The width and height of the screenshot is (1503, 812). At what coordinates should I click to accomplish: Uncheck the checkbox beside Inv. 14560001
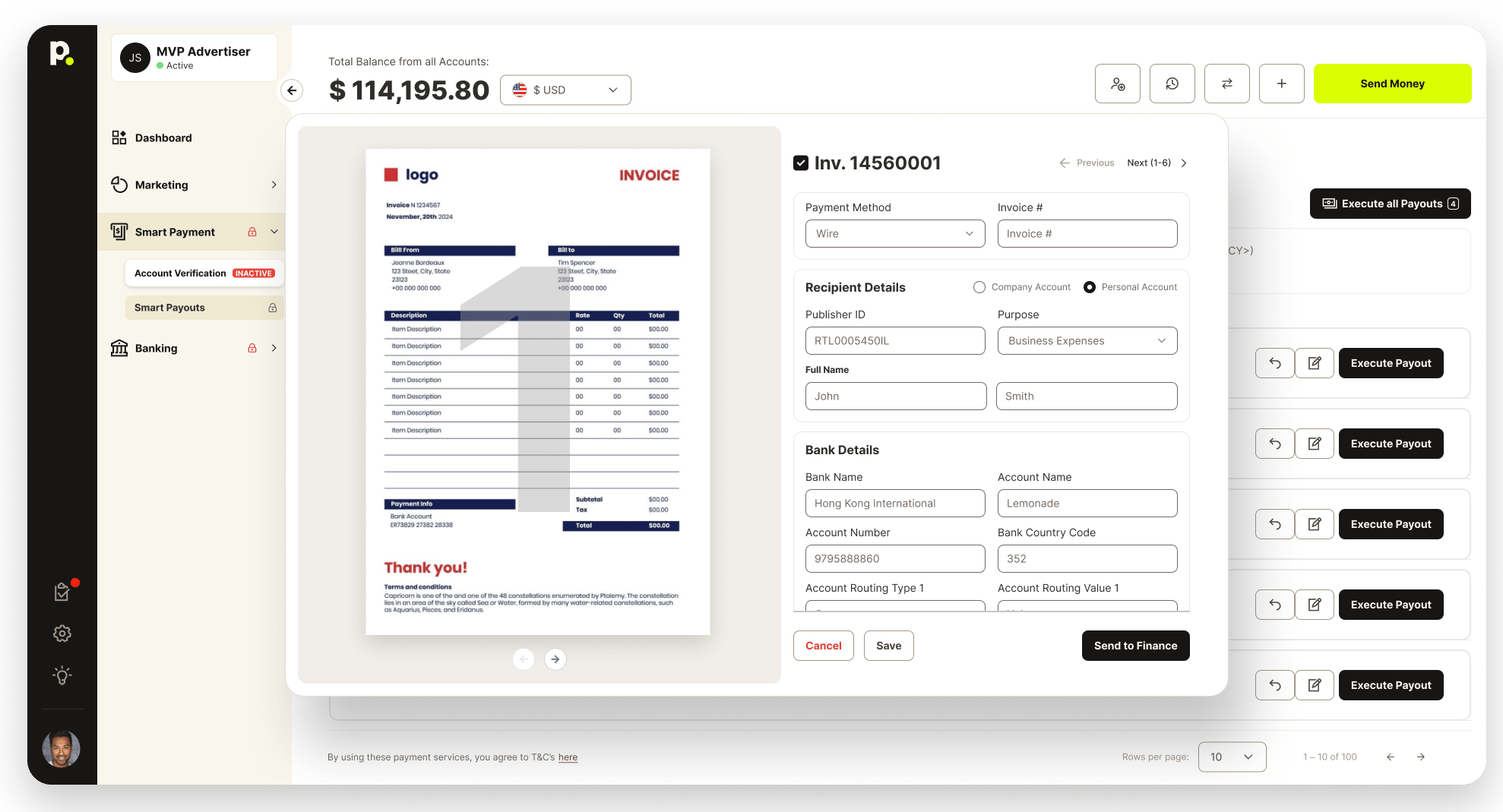pos(801,162)
